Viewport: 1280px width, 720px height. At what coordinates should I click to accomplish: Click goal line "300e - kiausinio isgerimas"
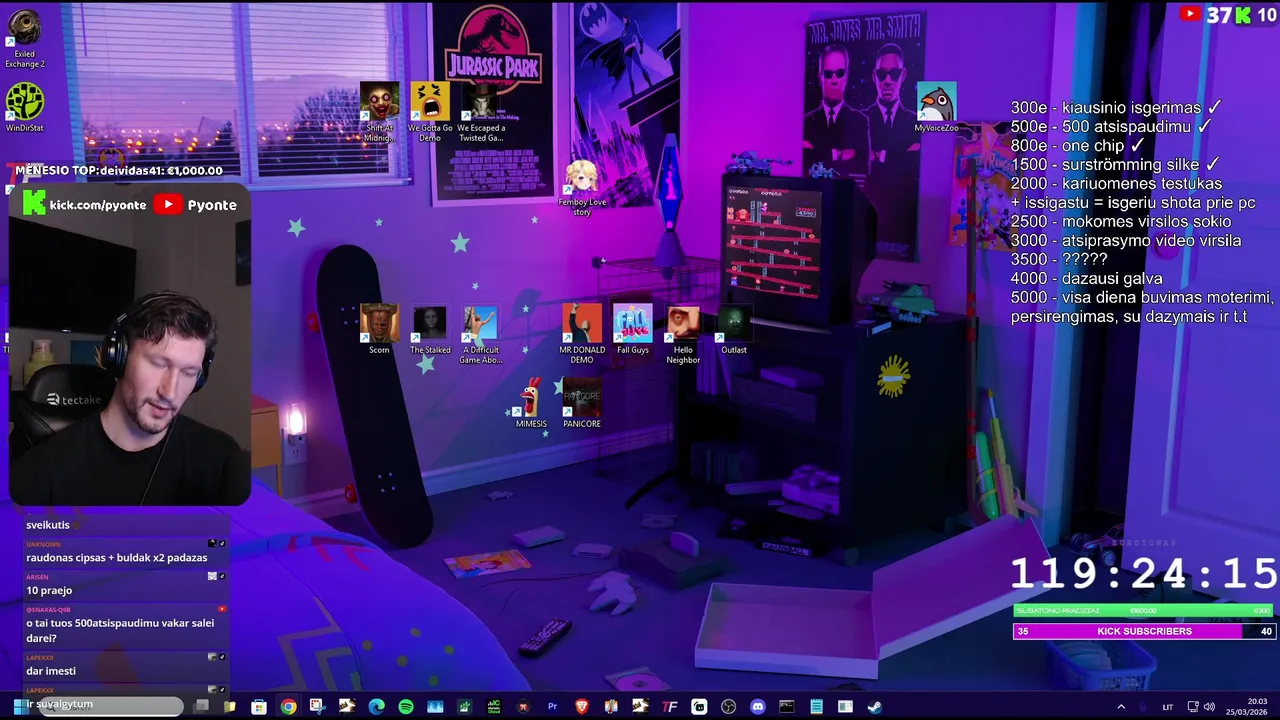[1116, 108]
